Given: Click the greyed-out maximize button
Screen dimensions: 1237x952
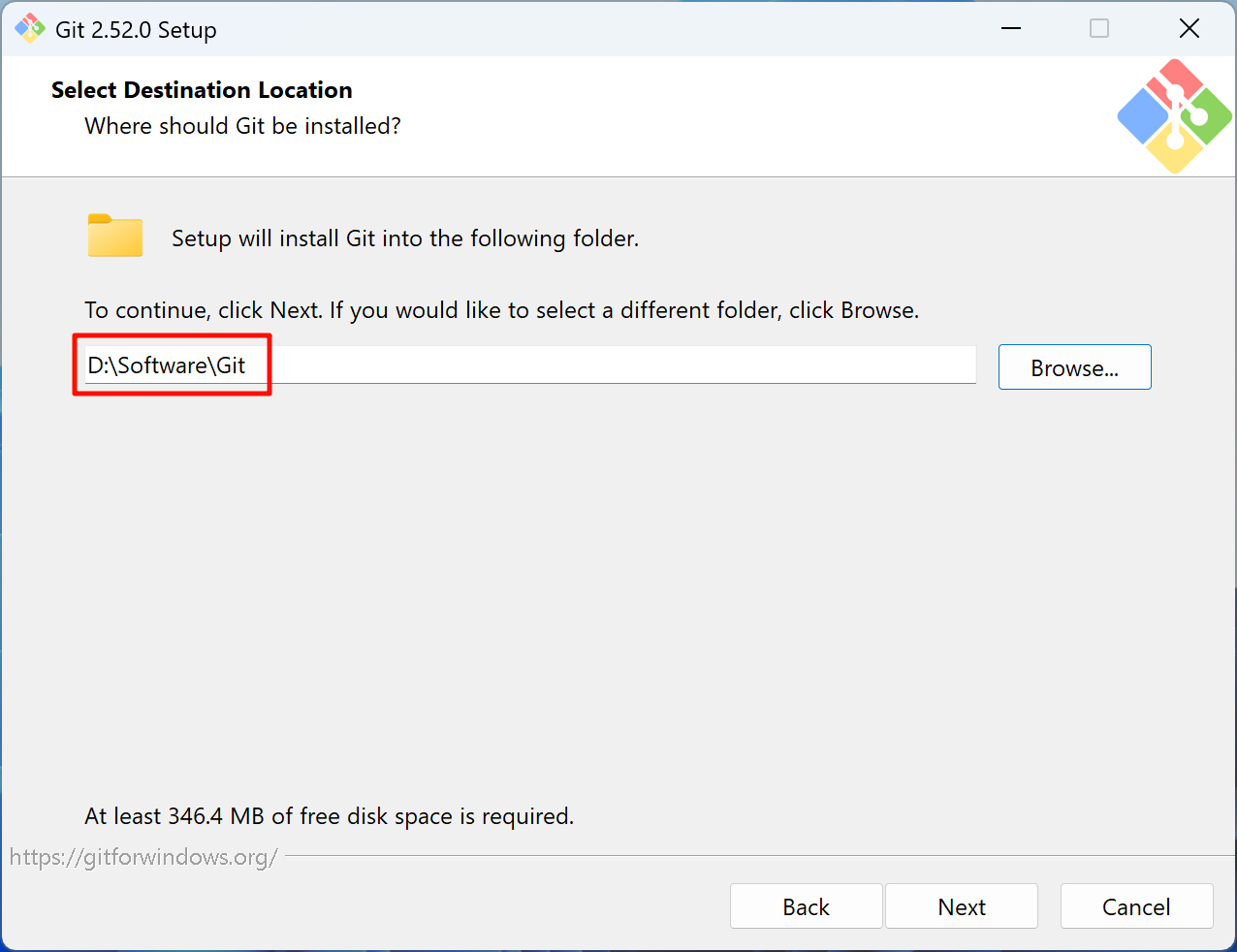Looking at the screenshot, I should (x=1099, y=29).
